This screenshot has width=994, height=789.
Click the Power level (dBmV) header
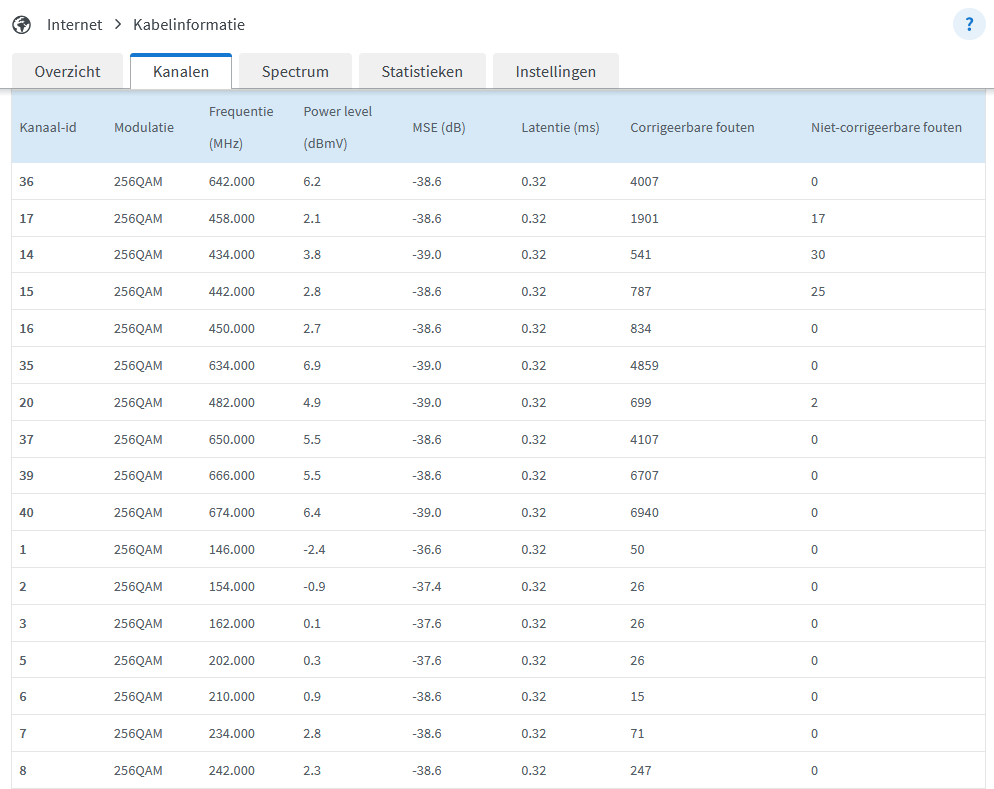338,127
